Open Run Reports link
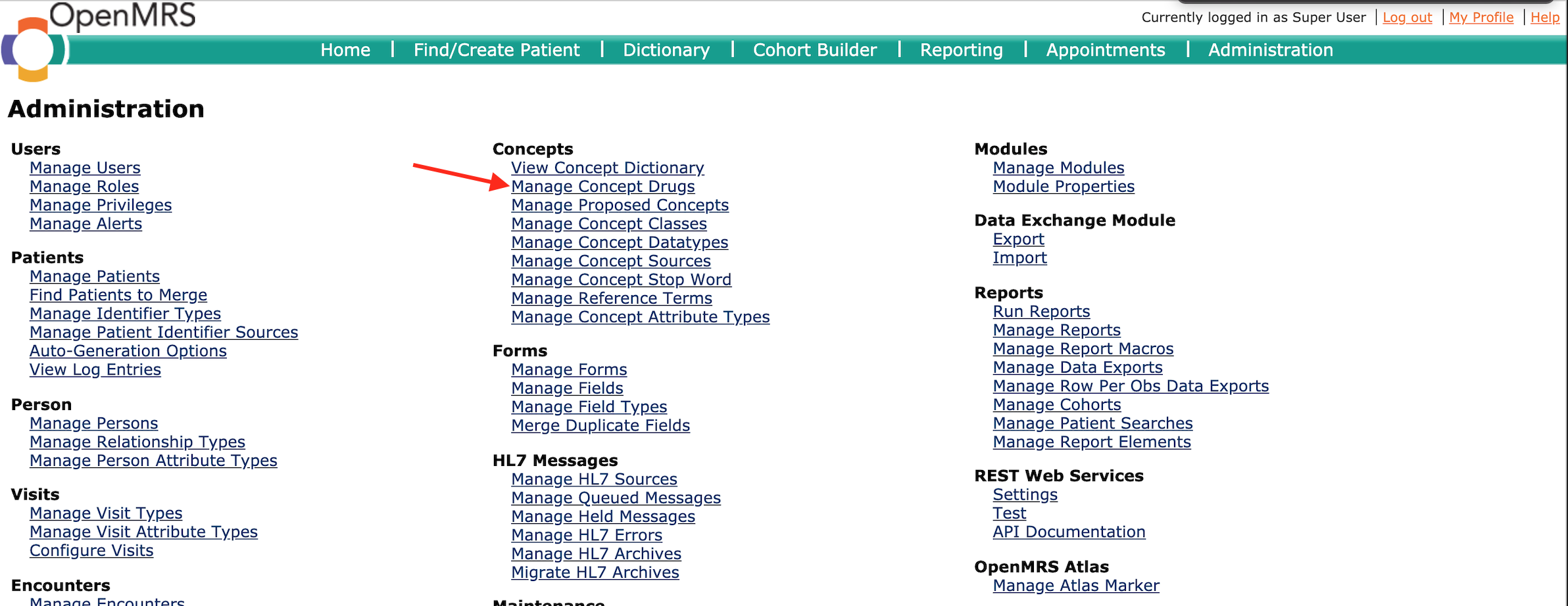This screenshot has height=606, width=1568. [x=1041, y=312]
